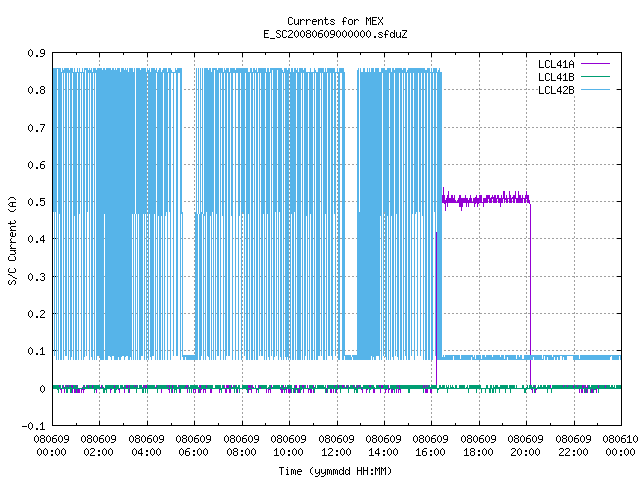Viewport: 640px width, 480px height.
Task: Click the x-axis tick label 080609 20:00
Action: (525, 445)
